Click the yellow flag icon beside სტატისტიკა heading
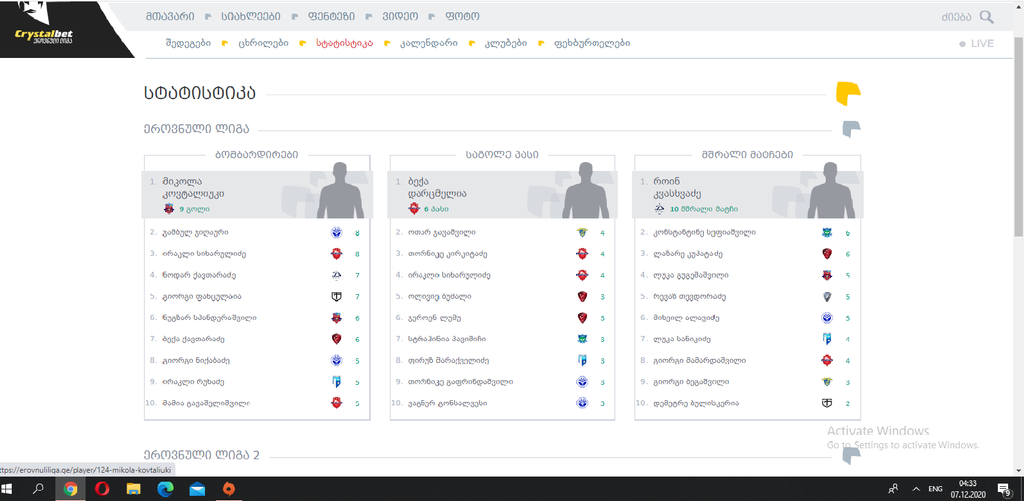 (848, 93)
